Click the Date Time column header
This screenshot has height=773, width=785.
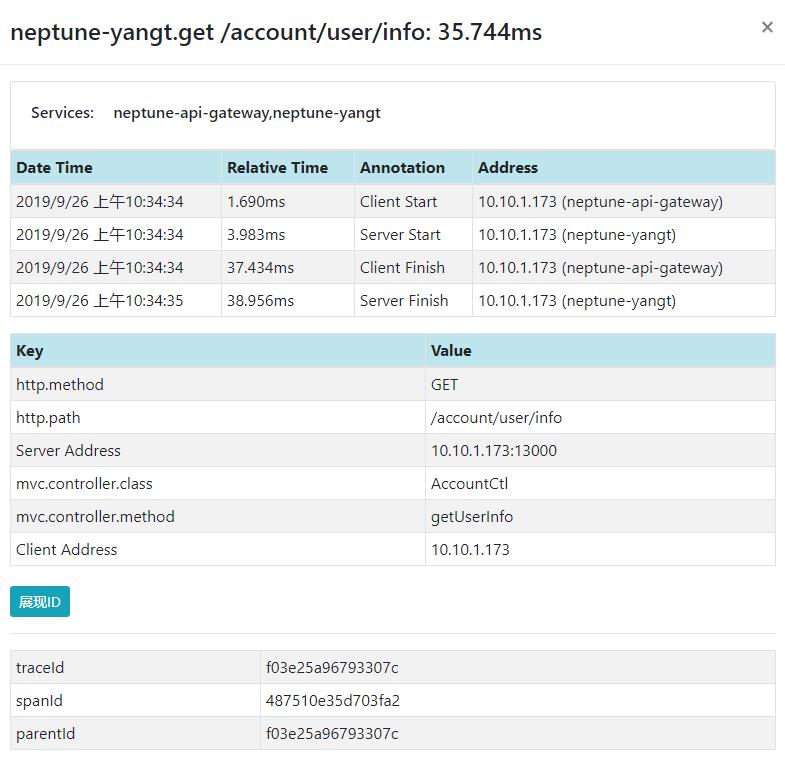click(x=54, y=168)
